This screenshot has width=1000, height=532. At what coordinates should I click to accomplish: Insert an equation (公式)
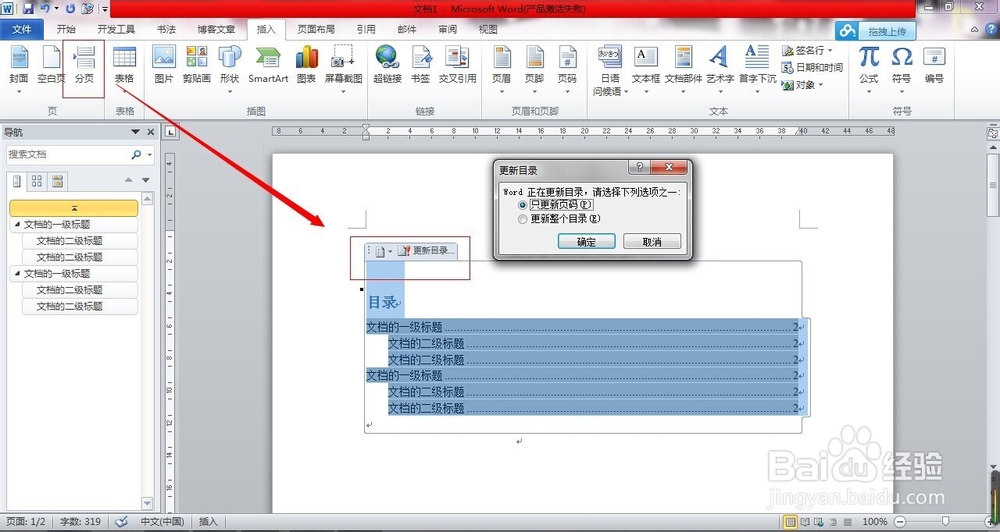869,68
